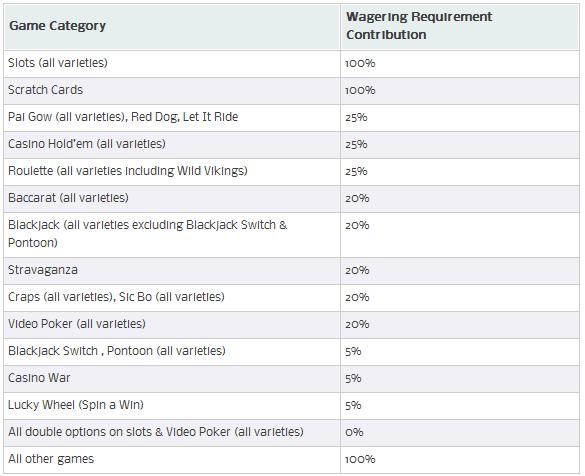Select the Scratch Cards row
The width and height of the screenshot is (585, 476).
291,91
